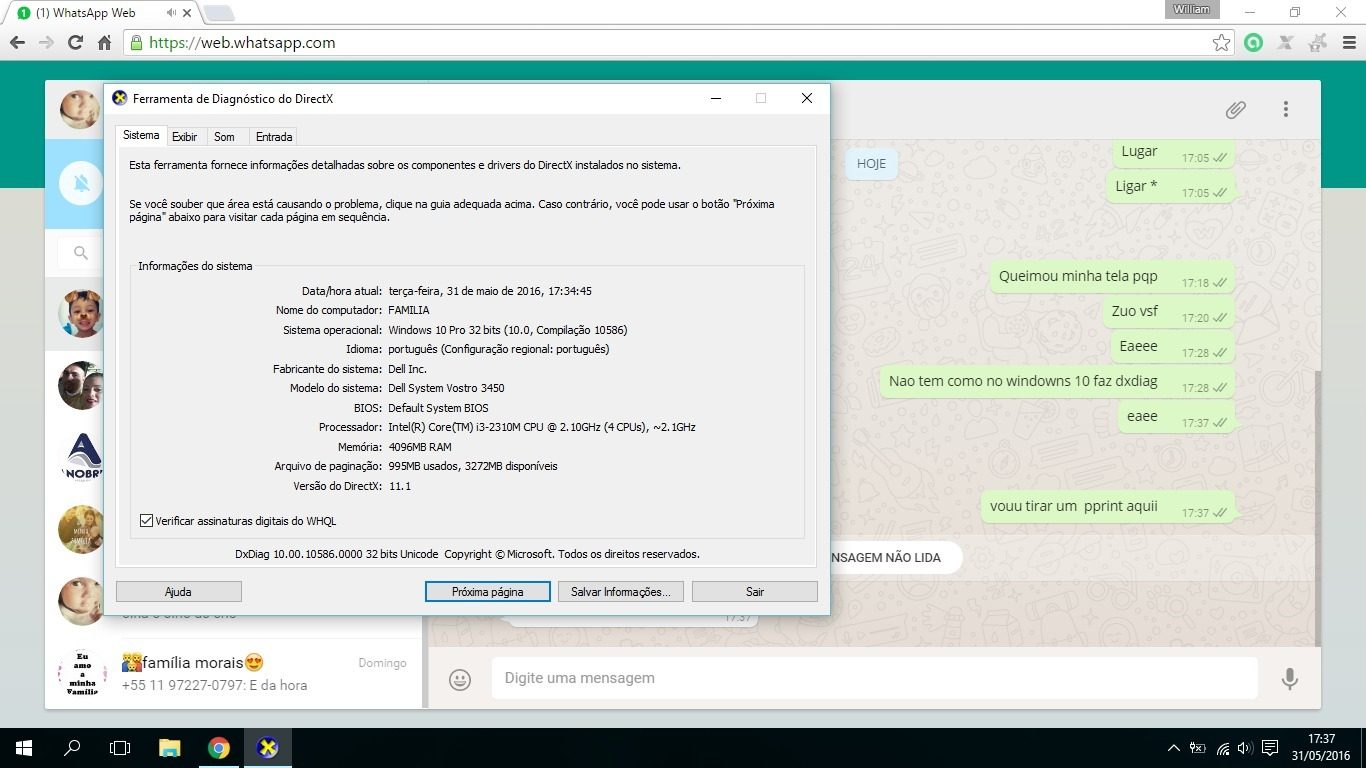Click the DirectX dialog title bar icon
This screenshot has height=768, width=1366.
[120, 98]
